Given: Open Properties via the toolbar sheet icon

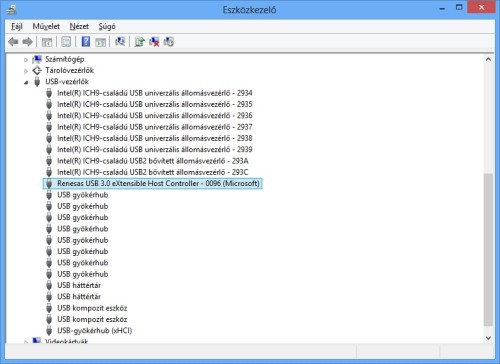Looking at the screenshot, I should (x=66, y=42).
